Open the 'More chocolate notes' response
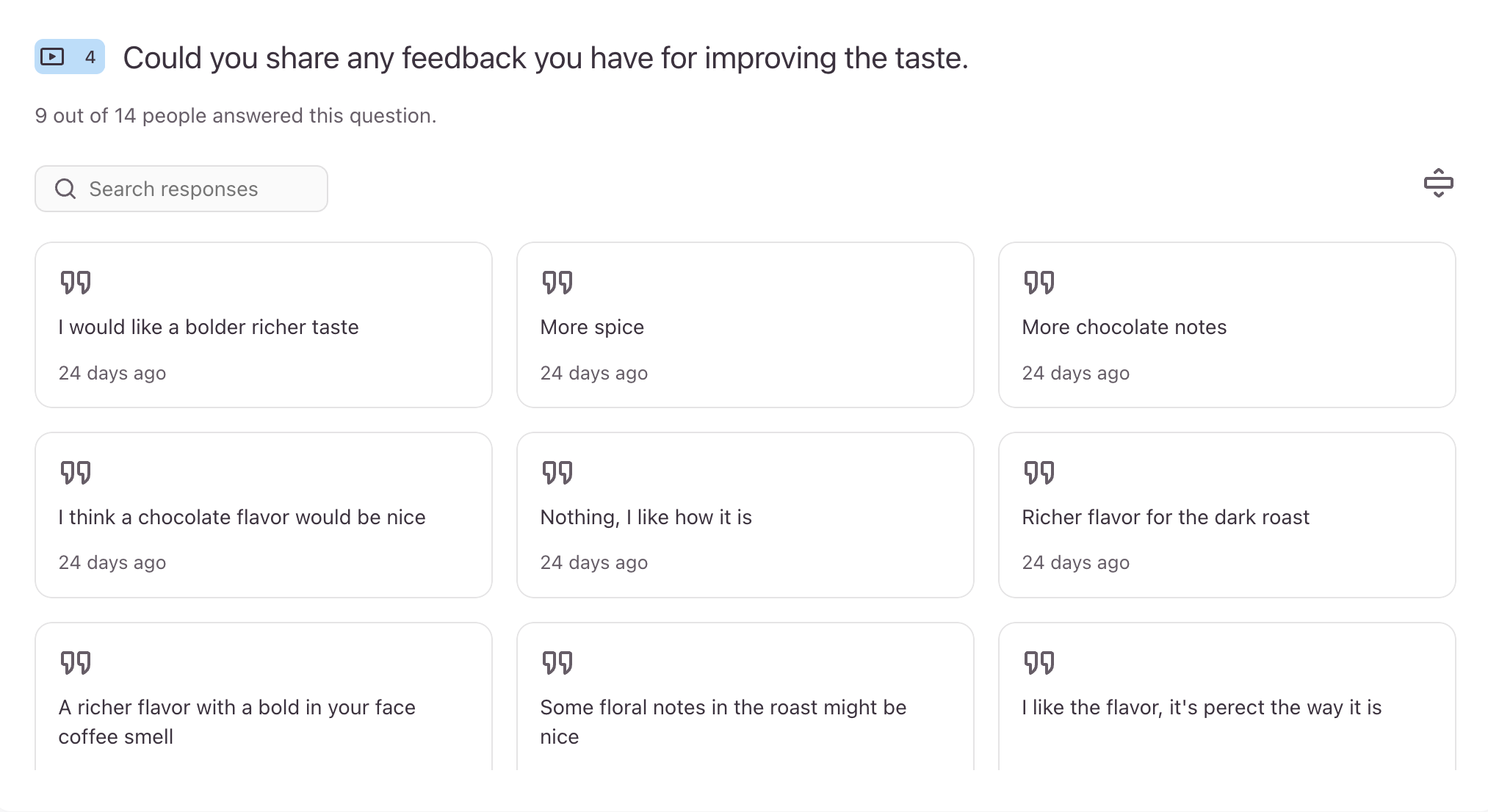 point(1124,327)
